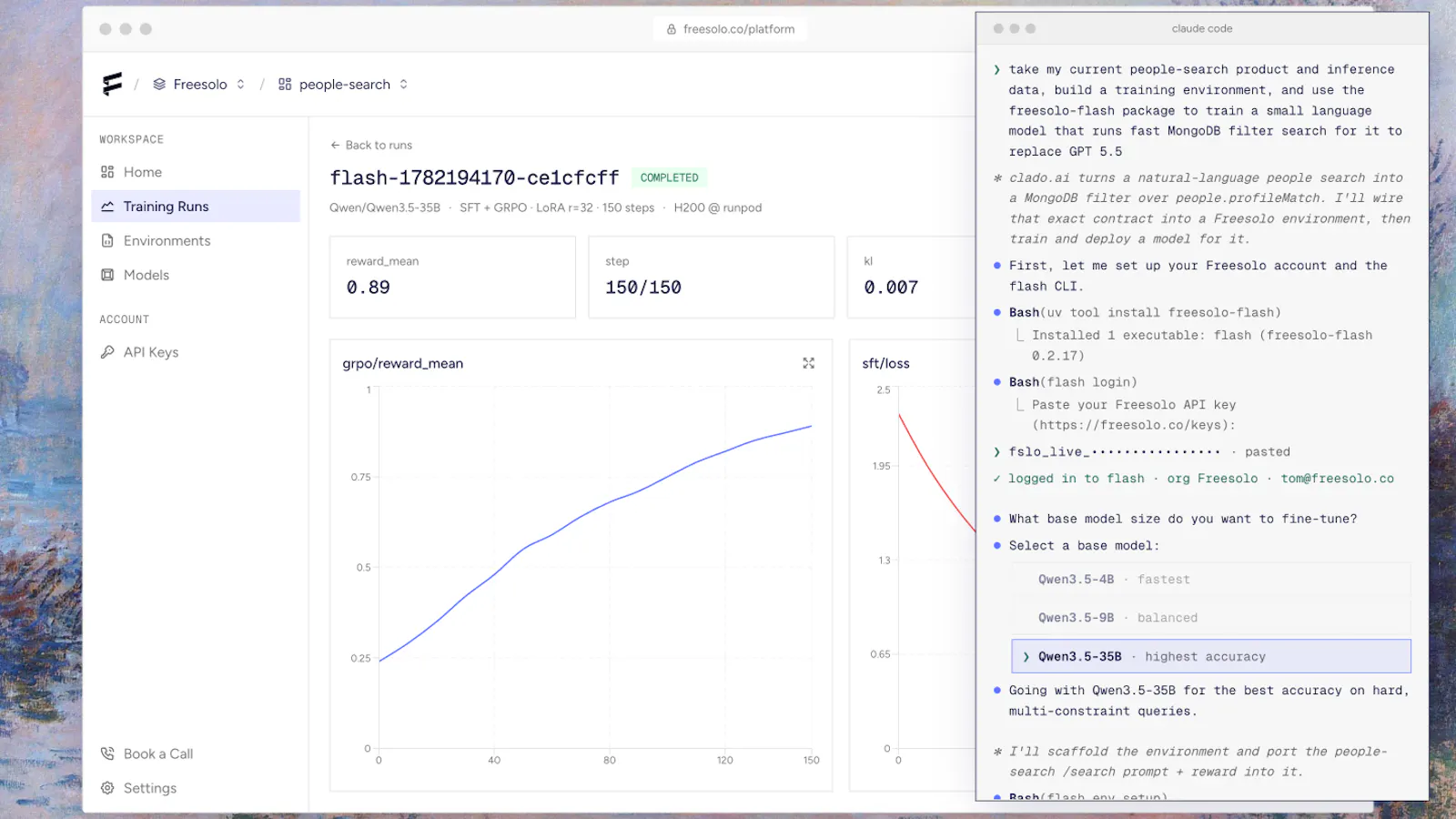
Task: Click the Bash(flash login) command line
Action: tap(1073, 382)
